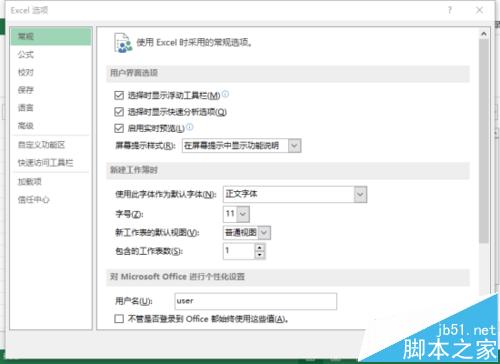Click the 用户名 text field
Screen dimensions: 500x364
tap(256, 301)
